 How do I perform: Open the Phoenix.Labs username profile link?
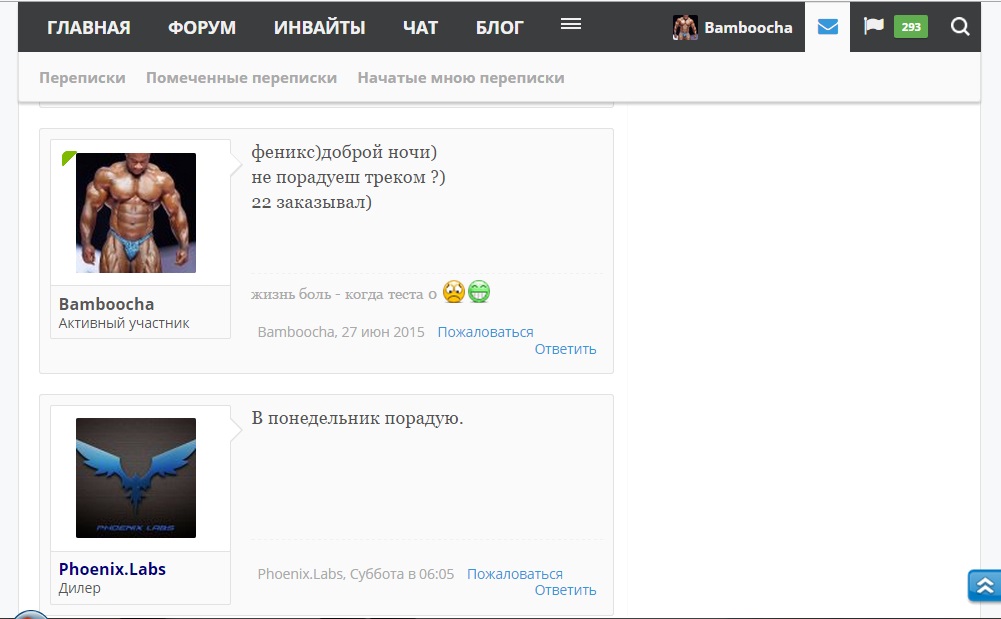click(x=112, y=569)
